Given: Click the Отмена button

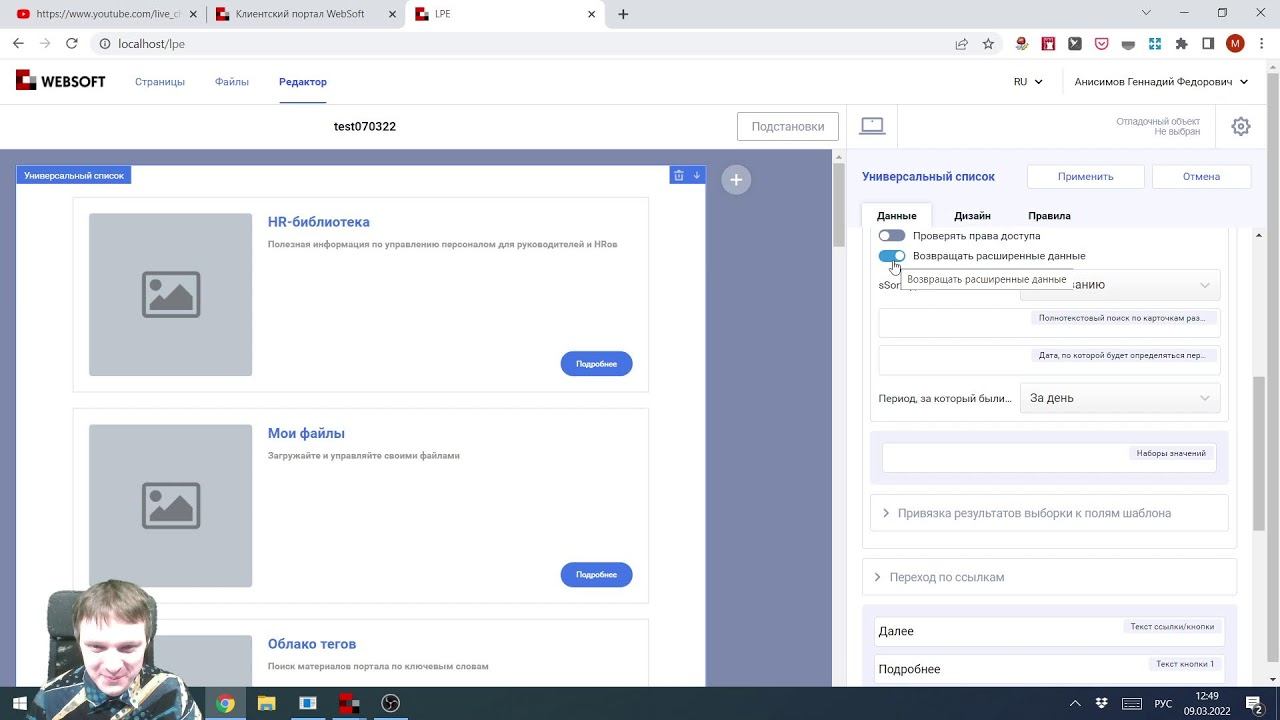Looking at the screenshot, I should [x=1201, y=176].
